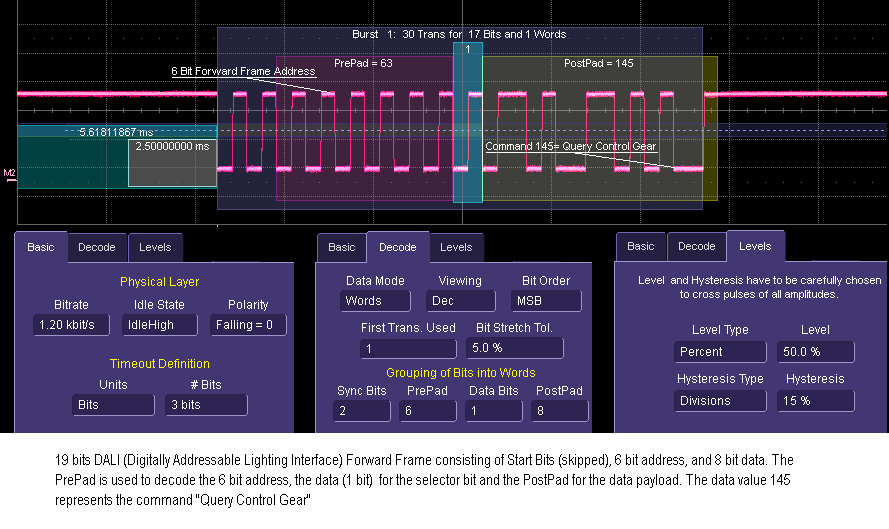Open Data Mode dropdown showing Words
The image size is (889, 529).
375,301
